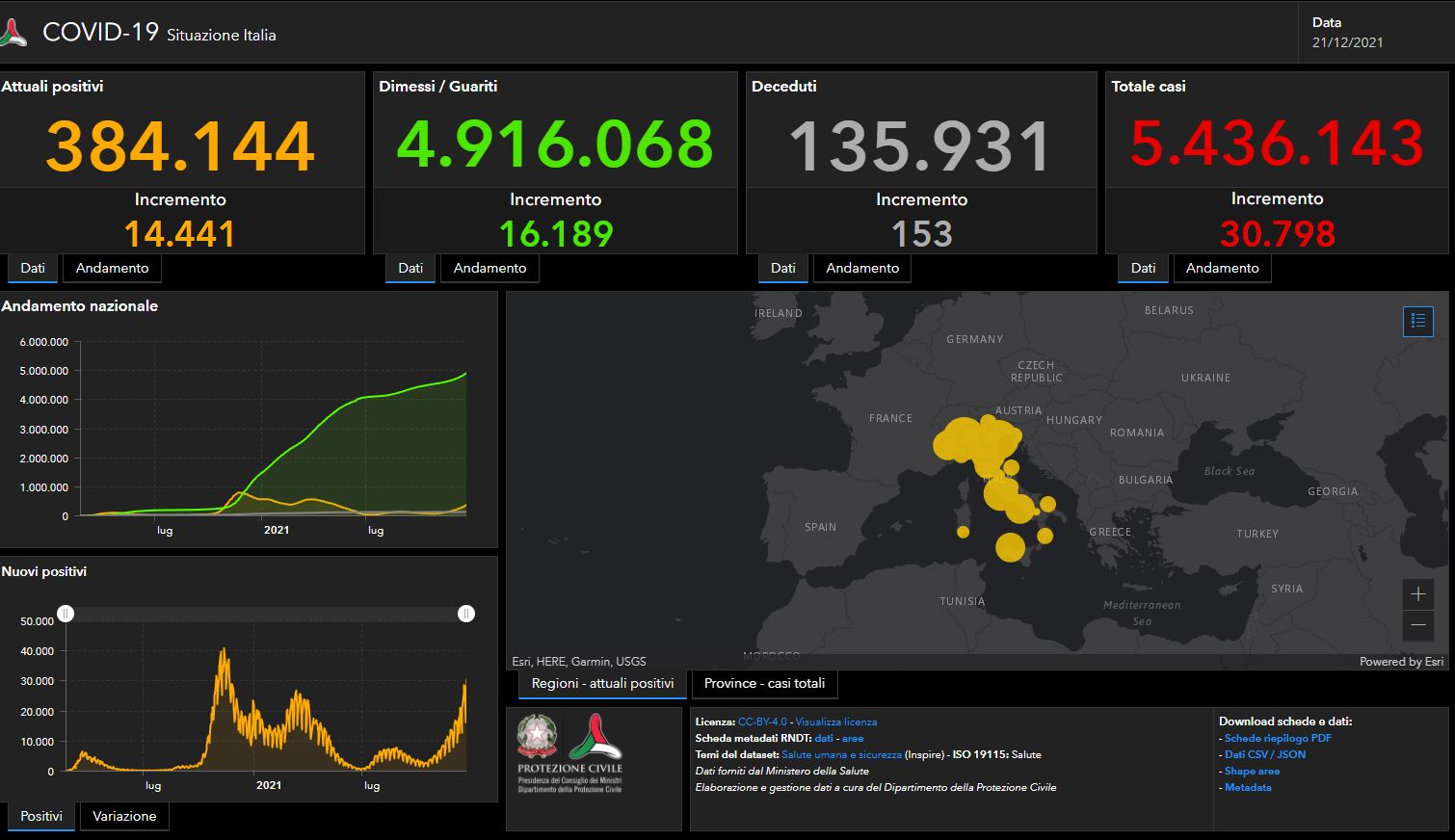Zoom out on the map
This screenshot has height=840, width=1455.
1417,625
